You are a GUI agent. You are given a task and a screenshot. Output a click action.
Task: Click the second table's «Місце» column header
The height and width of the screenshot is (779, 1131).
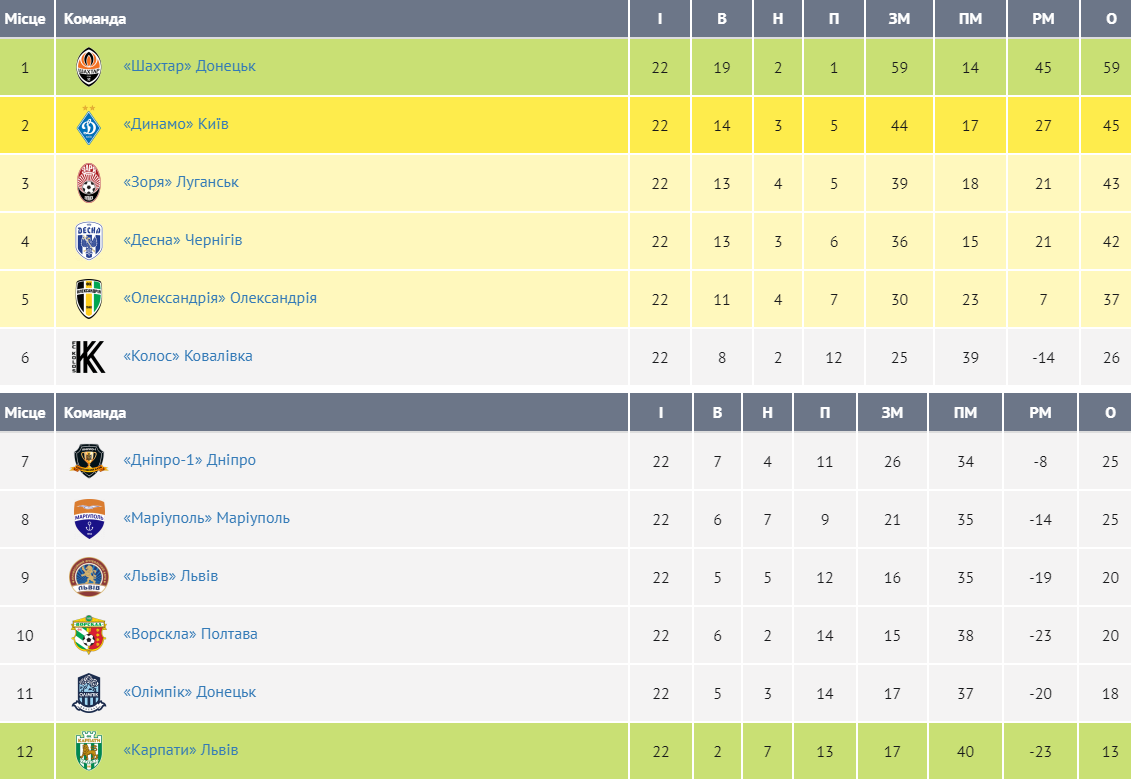coord(25,413)
